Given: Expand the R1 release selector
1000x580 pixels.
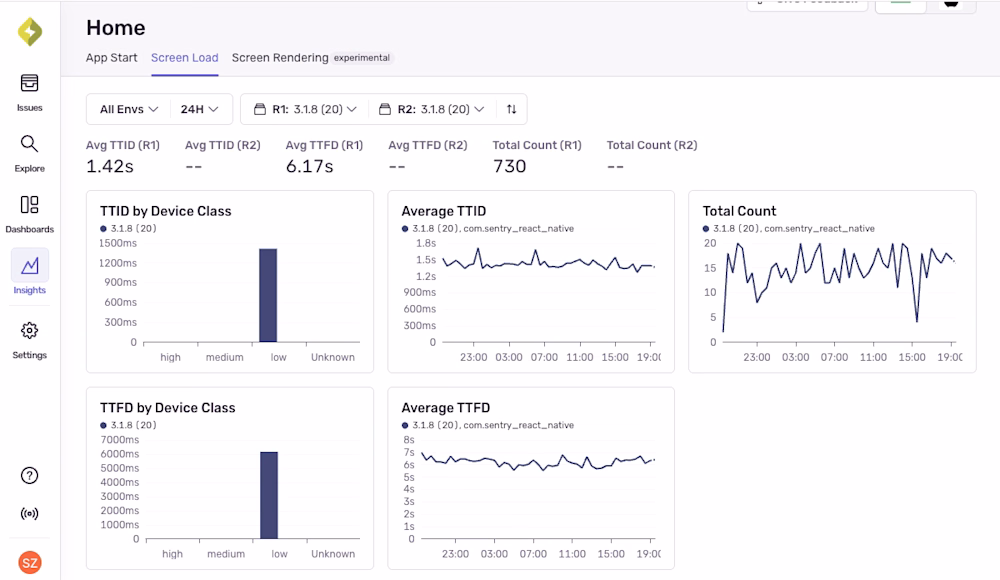Looking at the screenshot, I should point(304,109).
